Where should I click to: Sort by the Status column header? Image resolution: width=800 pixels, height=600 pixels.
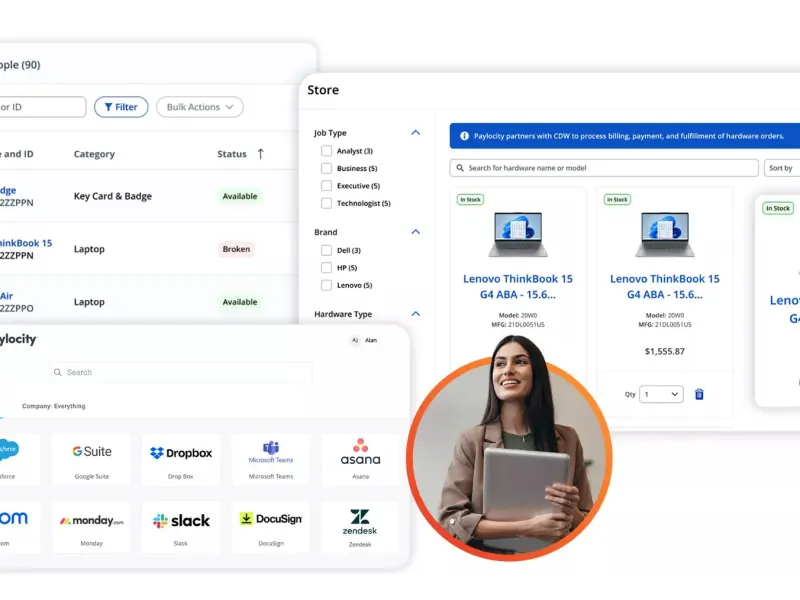240,154
